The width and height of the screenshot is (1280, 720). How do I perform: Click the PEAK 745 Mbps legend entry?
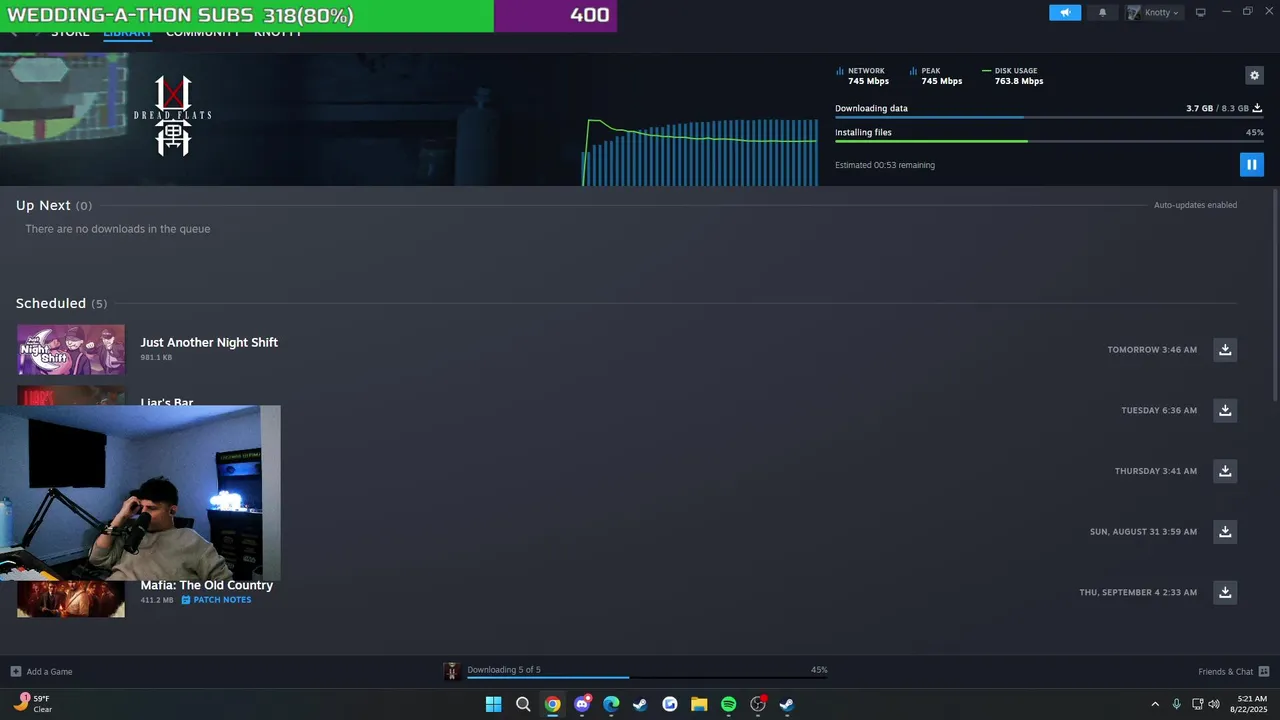click(936, 76)
